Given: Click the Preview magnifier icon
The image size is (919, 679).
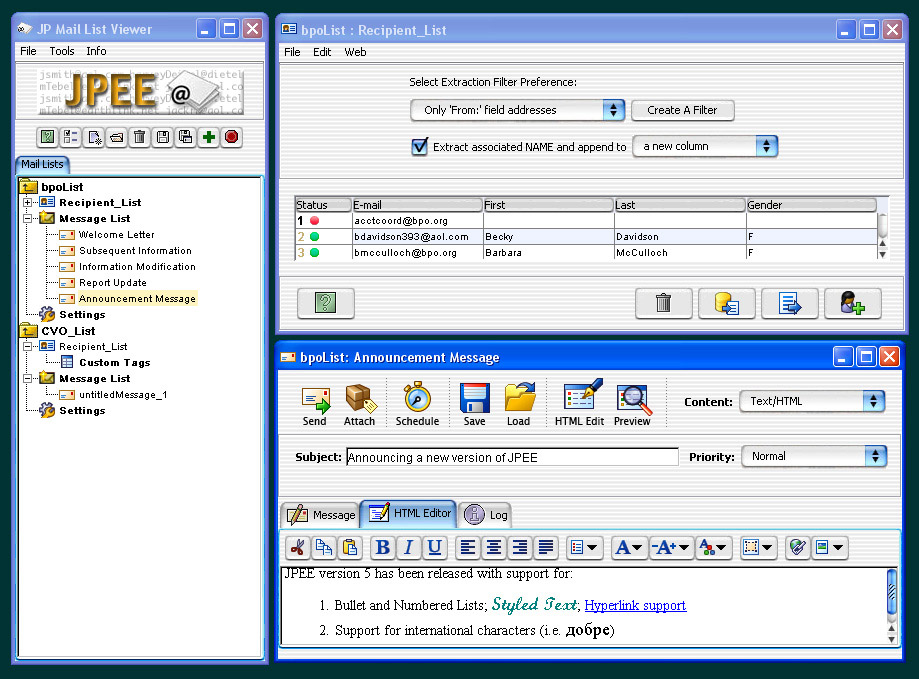Looking at the screenshot, I should (632, 405).
